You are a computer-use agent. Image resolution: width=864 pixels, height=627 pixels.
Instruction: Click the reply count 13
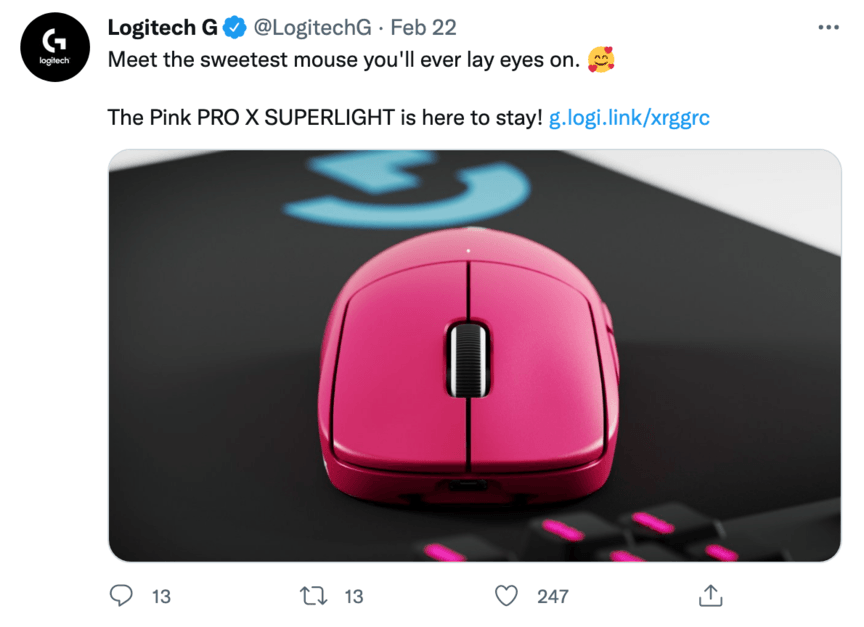[161, 596]
